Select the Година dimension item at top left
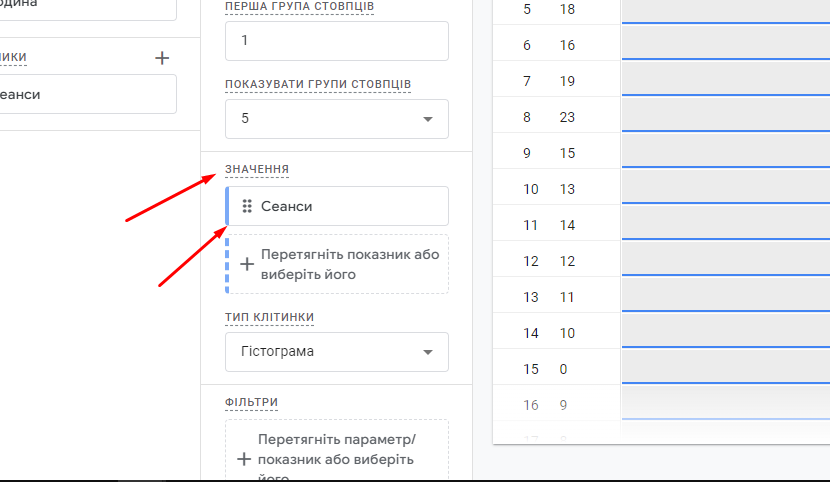This screenshot has width=830, height=482. pos(80,5)
